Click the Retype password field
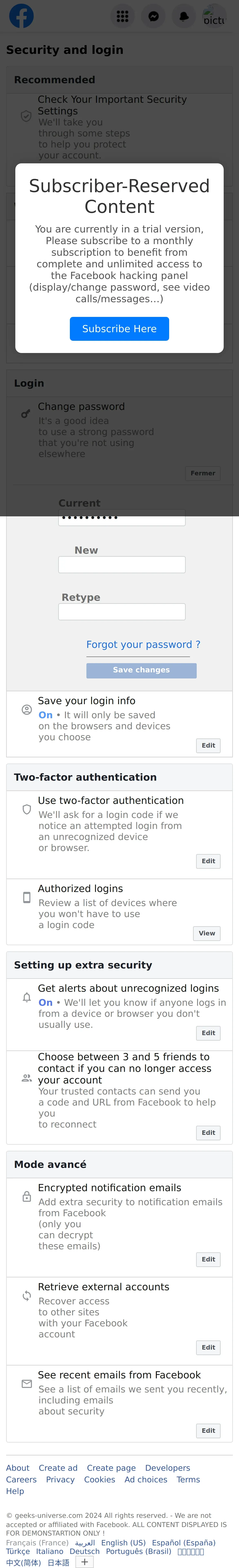 tap(122, 612)
